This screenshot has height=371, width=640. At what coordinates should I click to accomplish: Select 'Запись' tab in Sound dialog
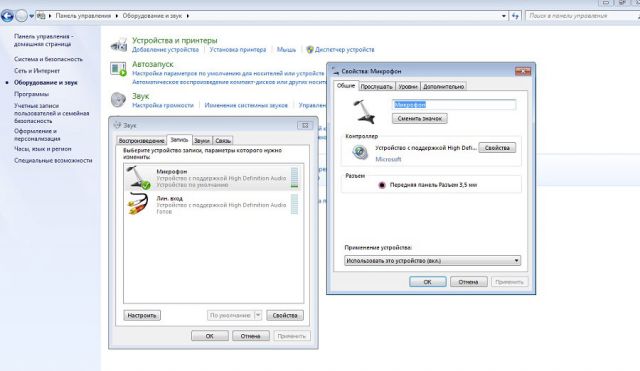tap(179, 140)
